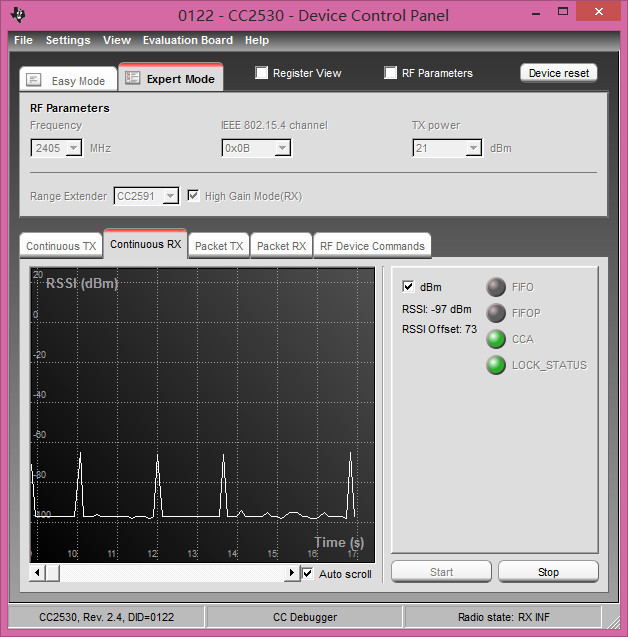Viewport: 628px width, 637px height.
Task: Click the FIFO label text
Action: (522, 287)
